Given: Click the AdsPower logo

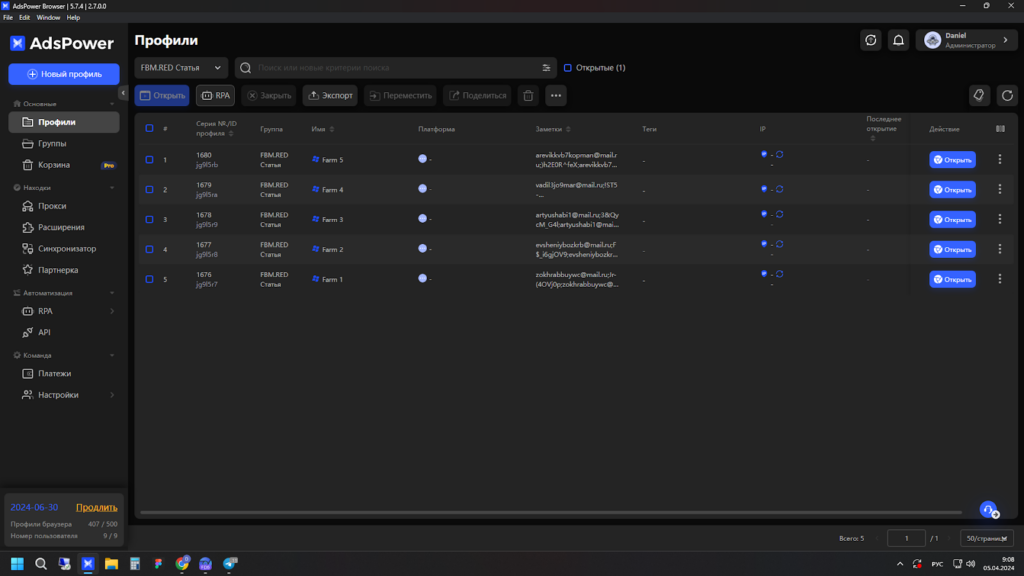Looking at the screenshot, I should 62,43.
